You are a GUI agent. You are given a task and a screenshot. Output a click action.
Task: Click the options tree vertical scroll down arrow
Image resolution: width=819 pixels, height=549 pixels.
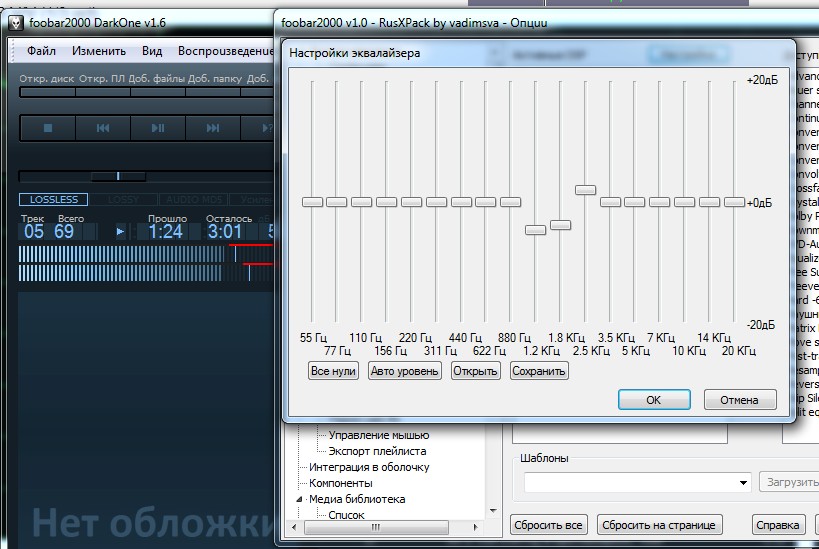(493, 511)
